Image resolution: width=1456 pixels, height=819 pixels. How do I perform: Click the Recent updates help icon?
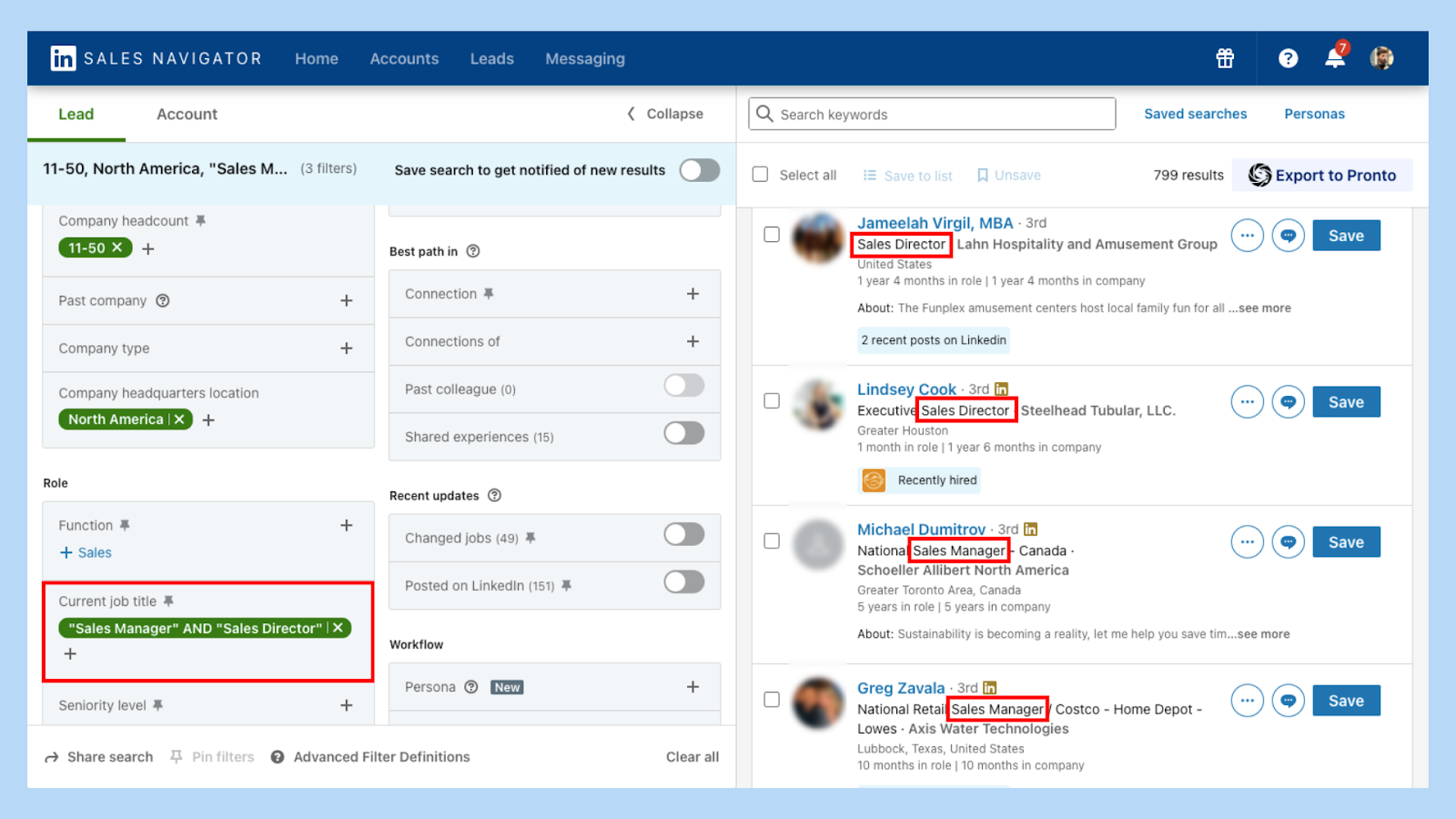(x=494, y=495)
